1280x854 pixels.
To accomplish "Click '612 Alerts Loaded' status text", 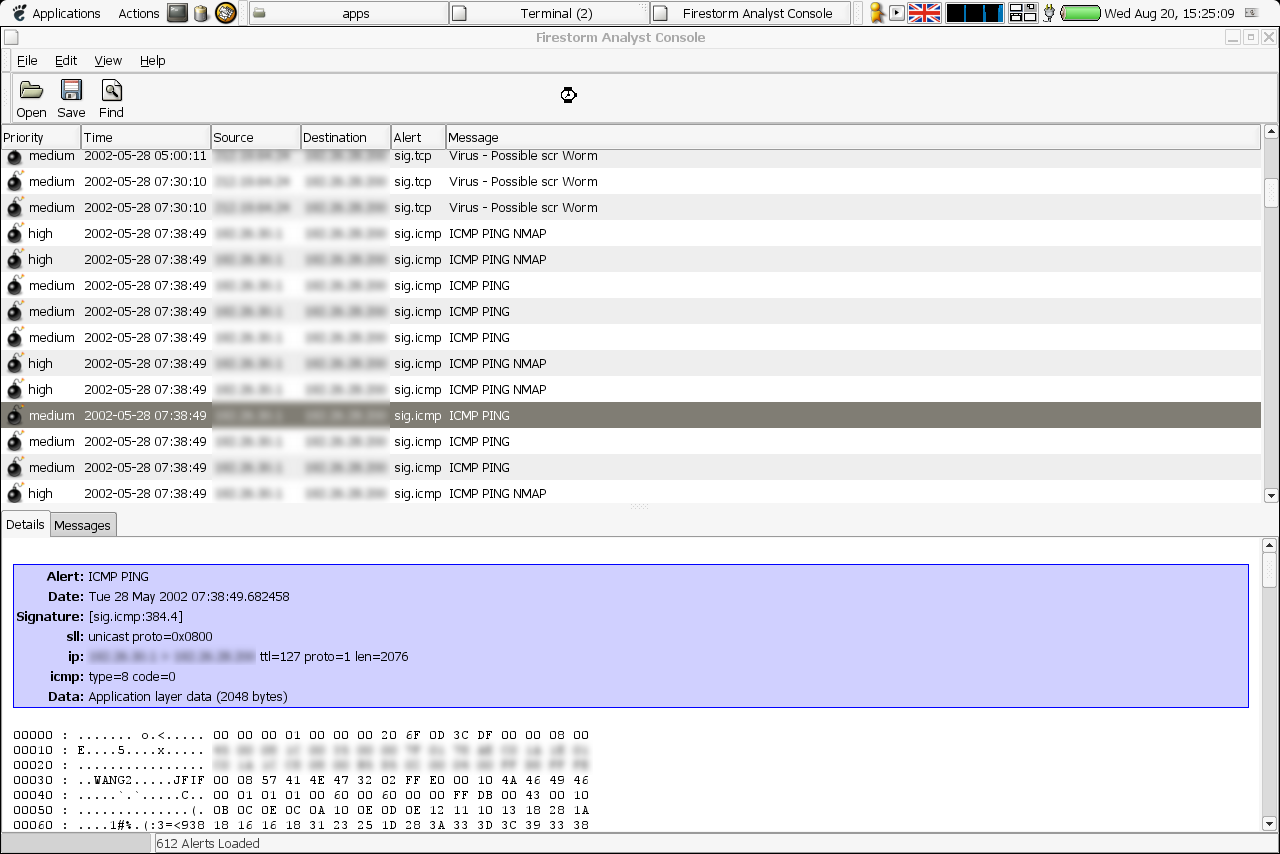I will (208, 843).
